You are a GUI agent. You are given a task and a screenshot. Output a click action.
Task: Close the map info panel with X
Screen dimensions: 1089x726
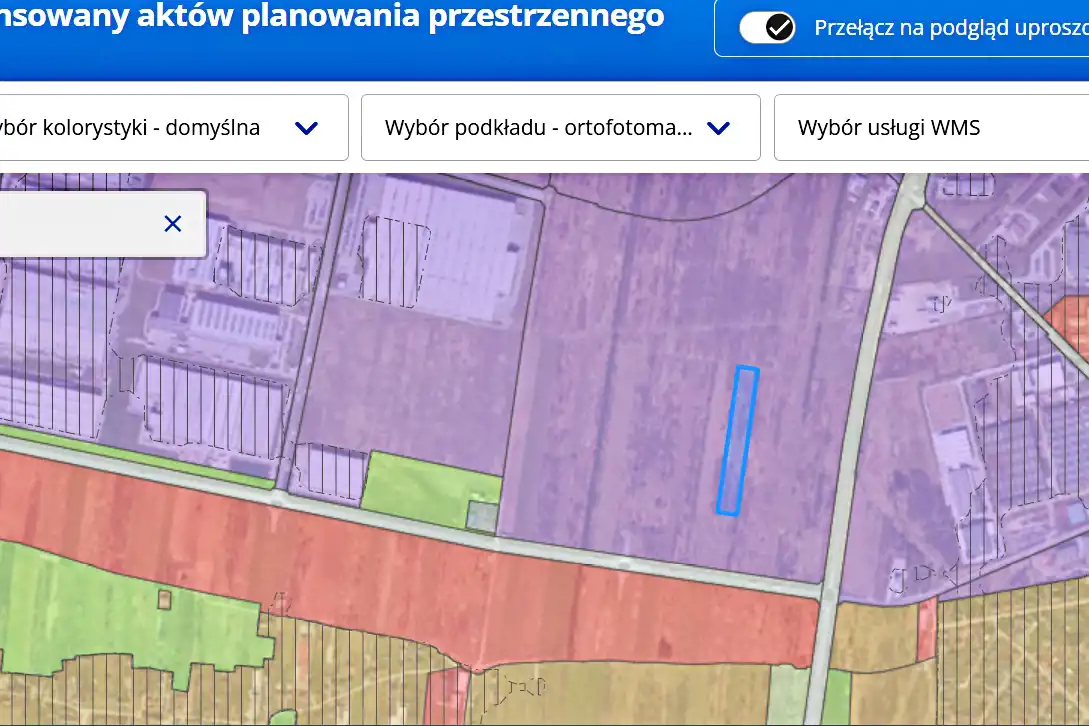click(173, 223)
